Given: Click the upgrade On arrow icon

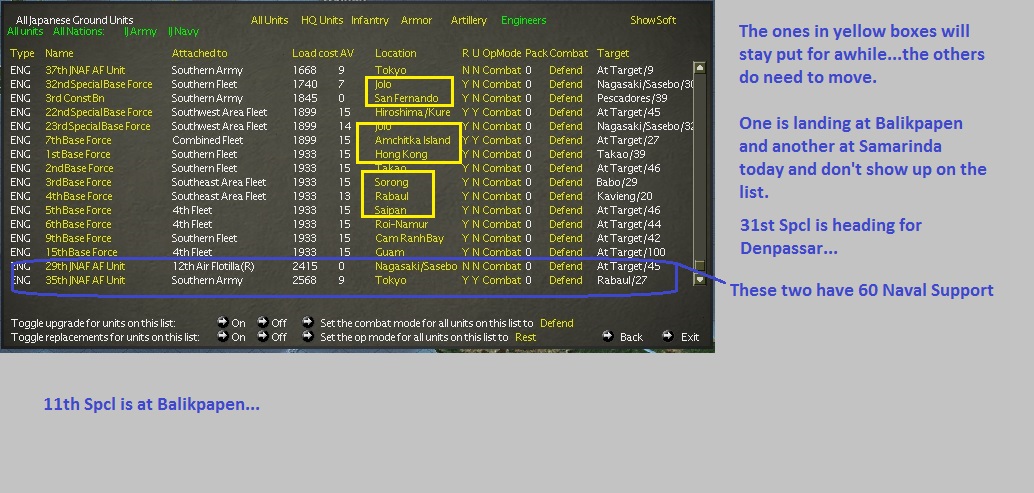Looking at the screenshot, I should coord(223,322).
